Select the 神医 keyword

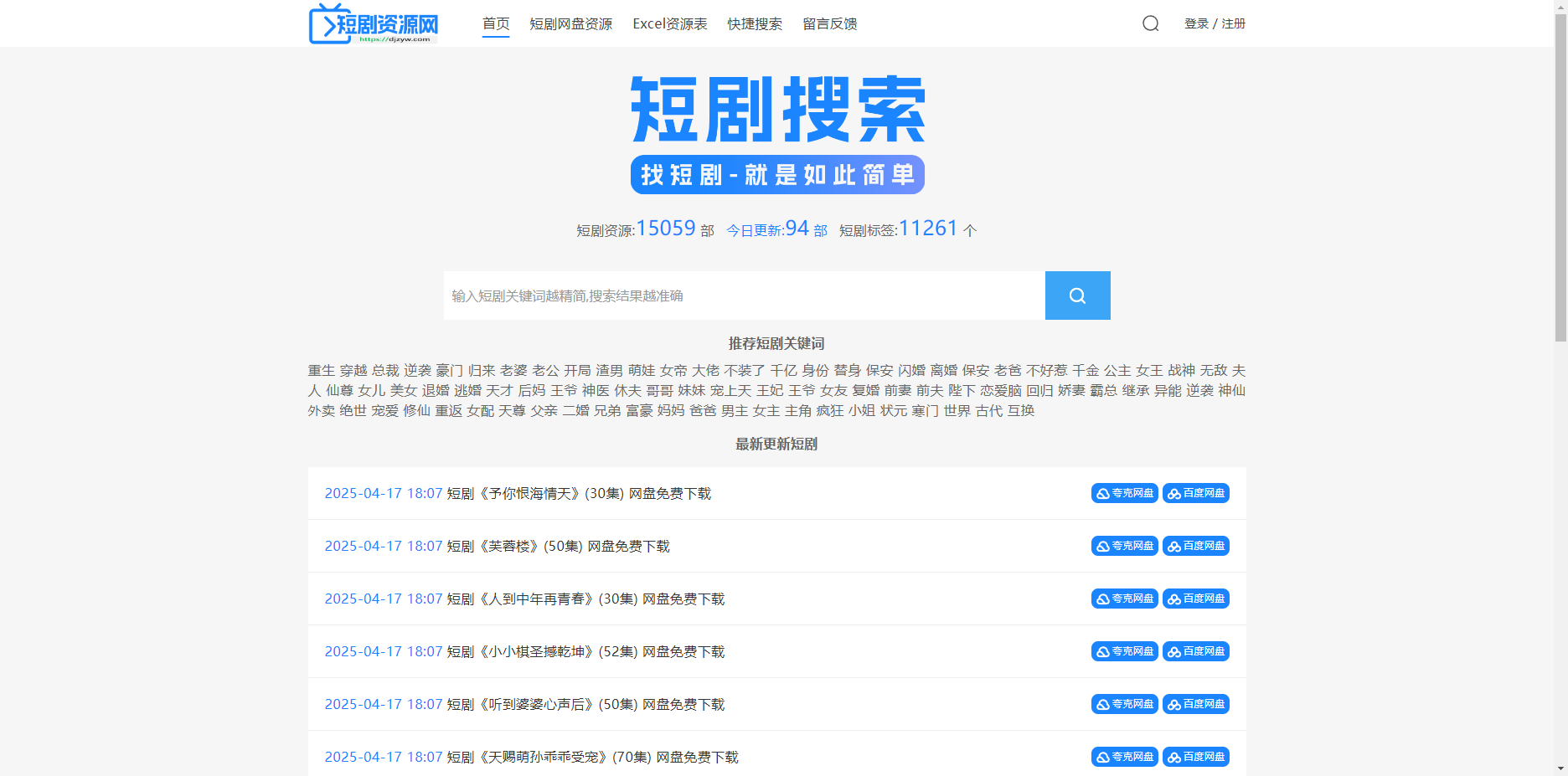tap(596, 390)
